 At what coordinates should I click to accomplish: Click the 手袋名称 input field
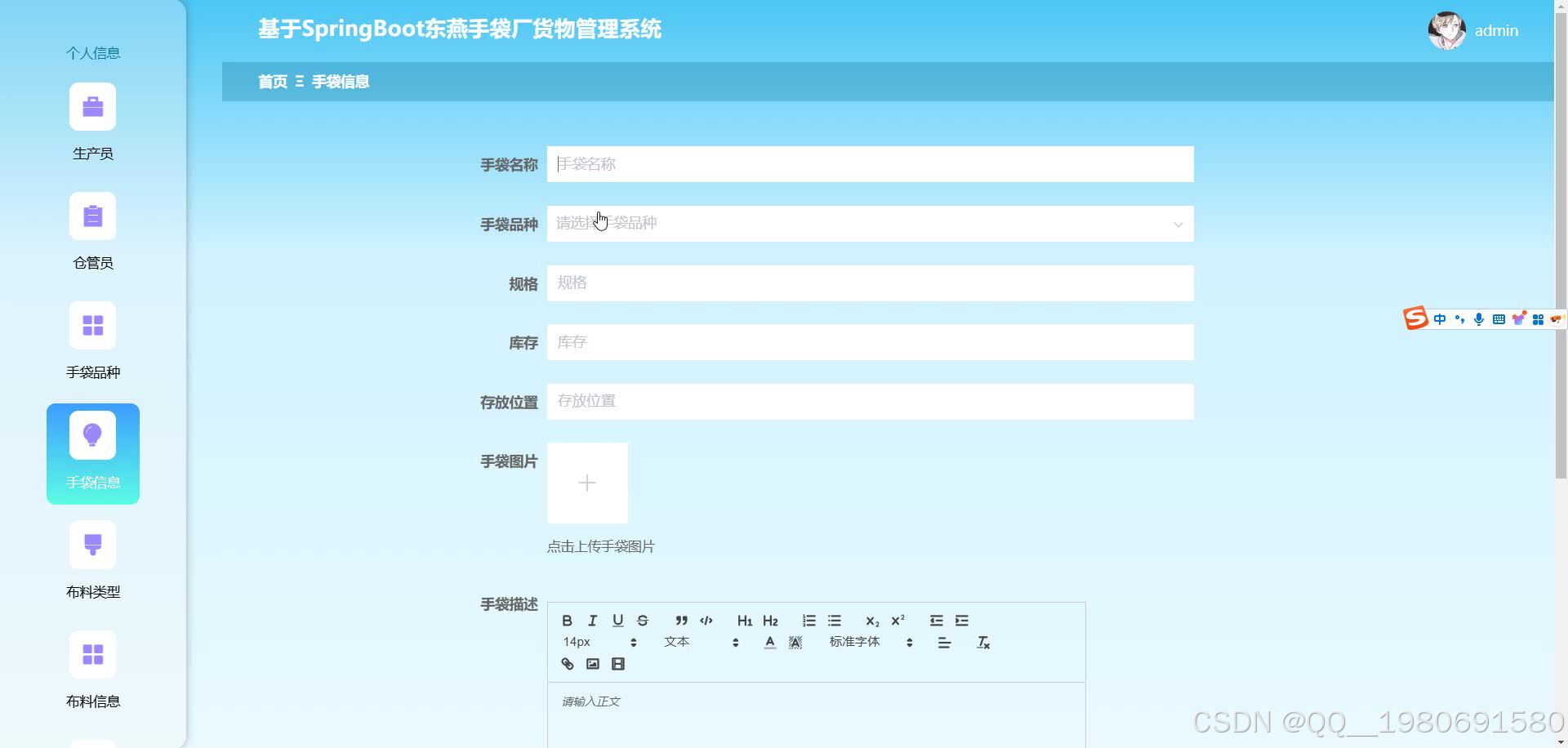click(x=870, y=164)
